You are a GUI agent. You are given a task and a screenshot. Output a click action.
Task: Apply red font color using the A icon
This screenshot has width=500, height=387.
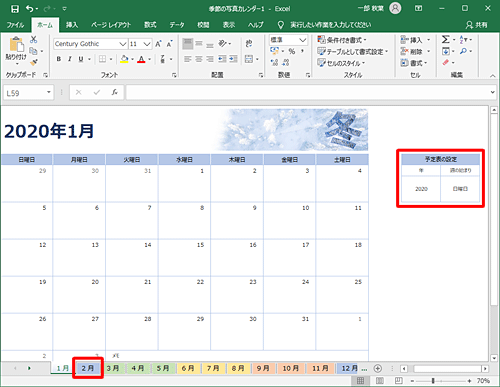[141, 59]
